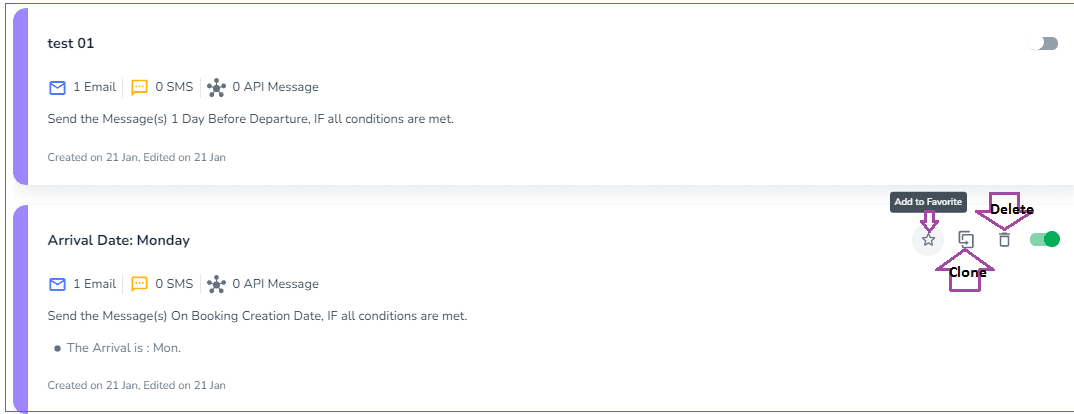Clone the Arrival Date: Monday rule

click(966, 240)
